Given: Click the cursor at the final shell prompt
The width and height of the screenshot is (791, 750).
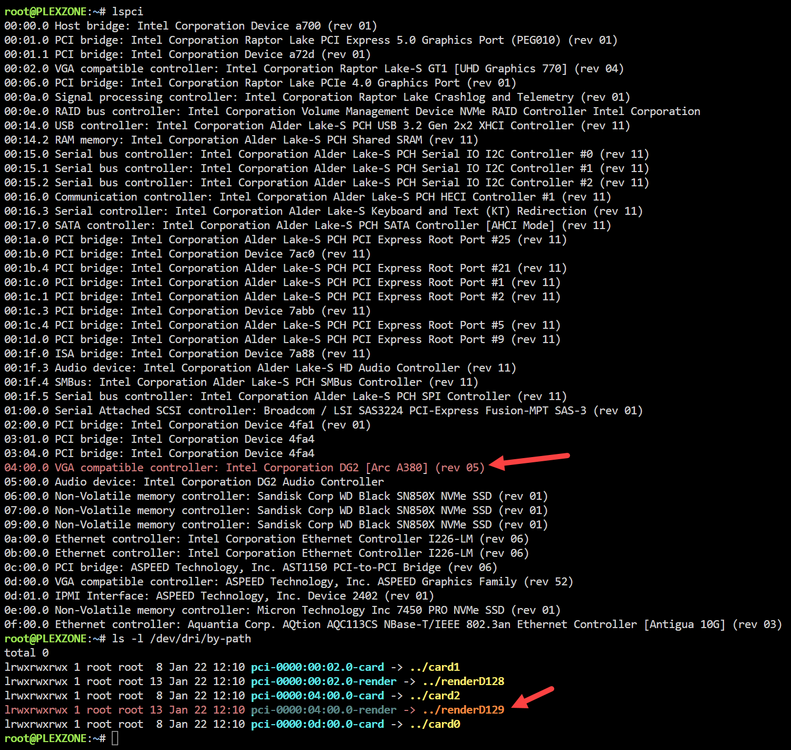Looking at the screenshot, I should [115, 738].
